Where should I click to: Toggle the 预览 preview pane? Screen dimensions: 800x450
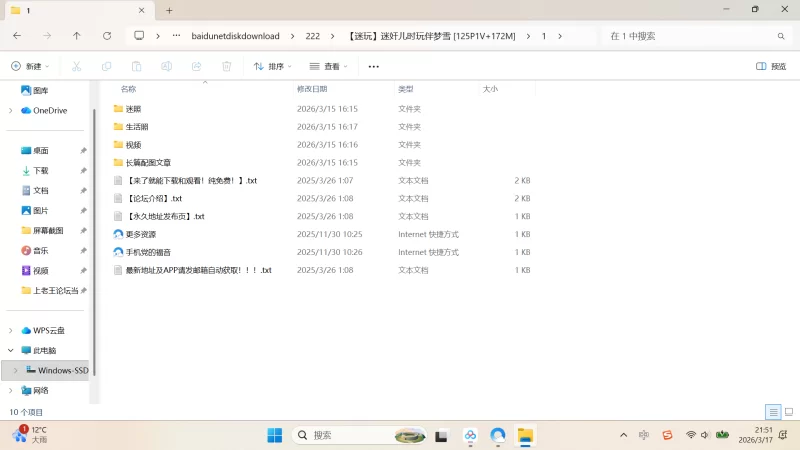771,67
